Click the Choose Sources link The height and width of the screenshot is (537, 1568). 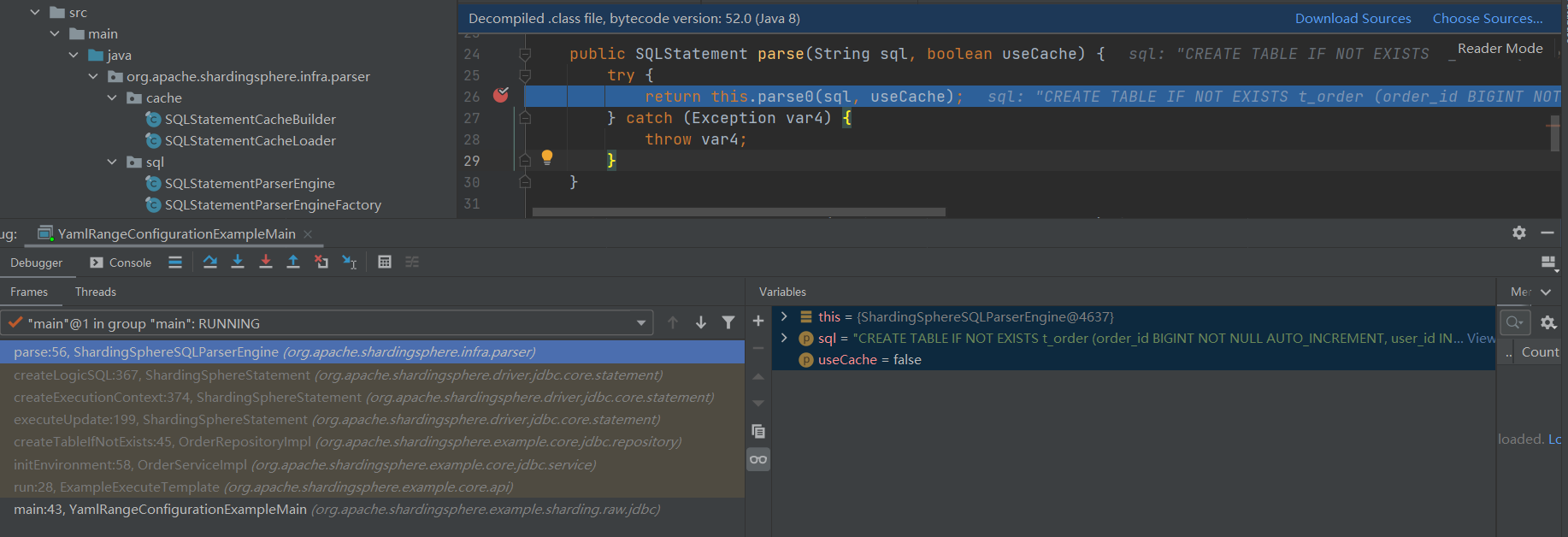coord(1488,18)
